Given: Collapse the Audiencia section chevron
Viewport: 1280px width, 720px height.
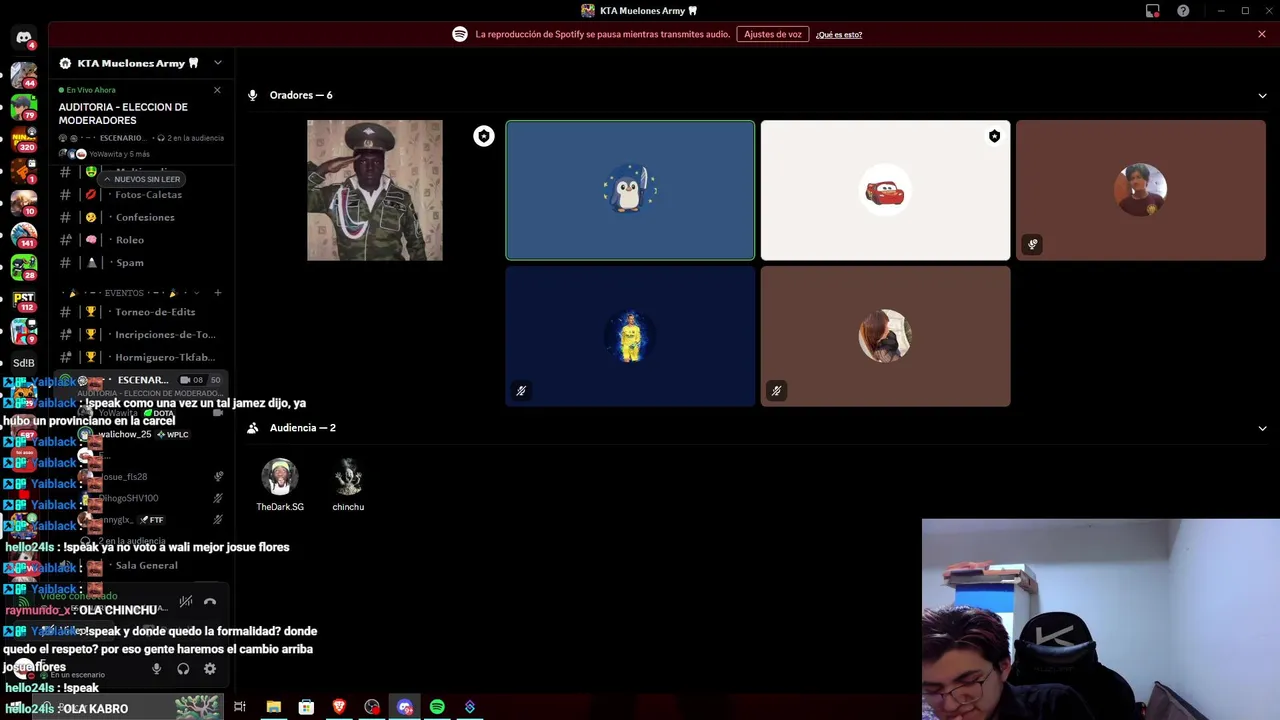Looking at the screenshot, I should (x=1262, y=428).
